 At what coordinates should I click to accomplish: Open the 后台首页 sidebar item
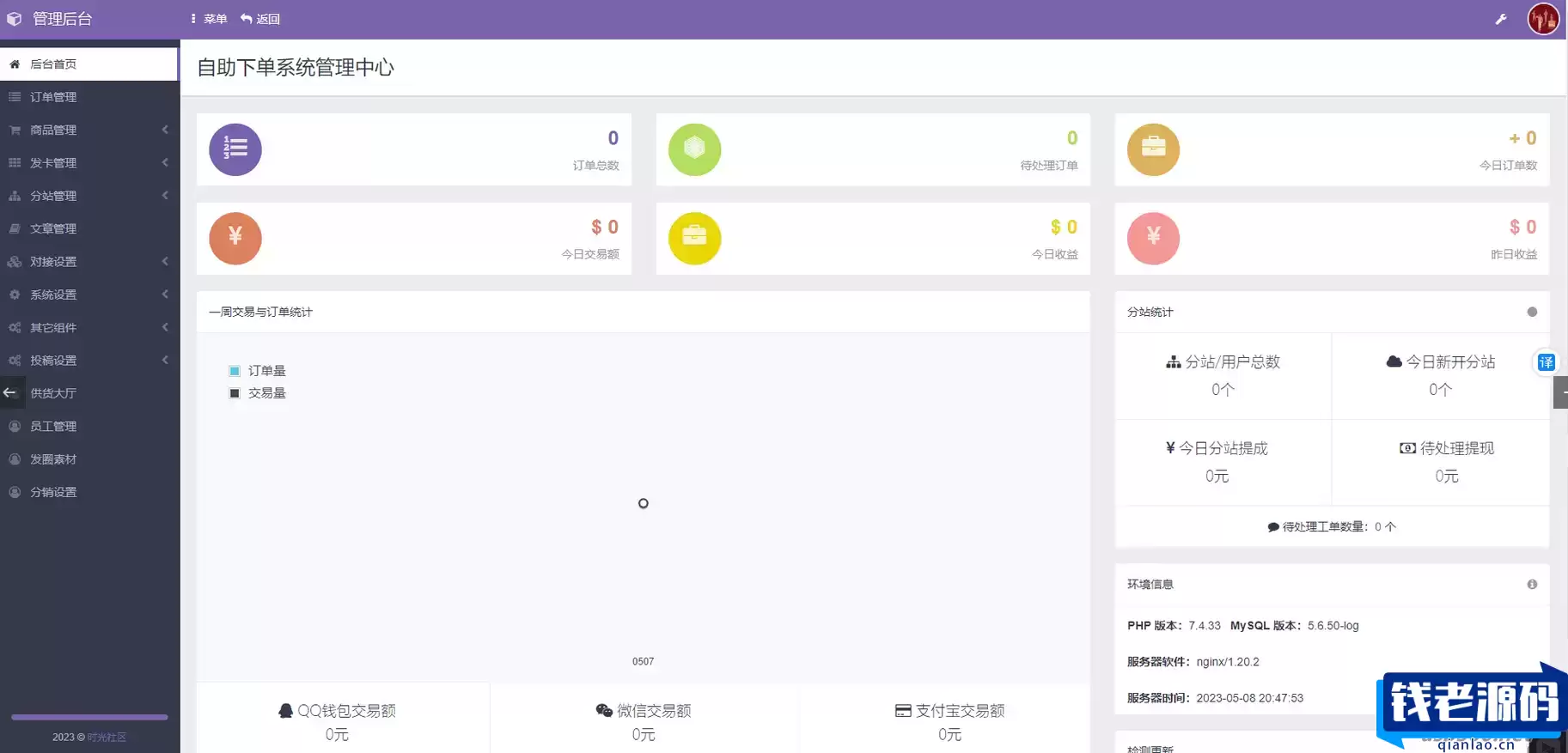tap(89, 64)
